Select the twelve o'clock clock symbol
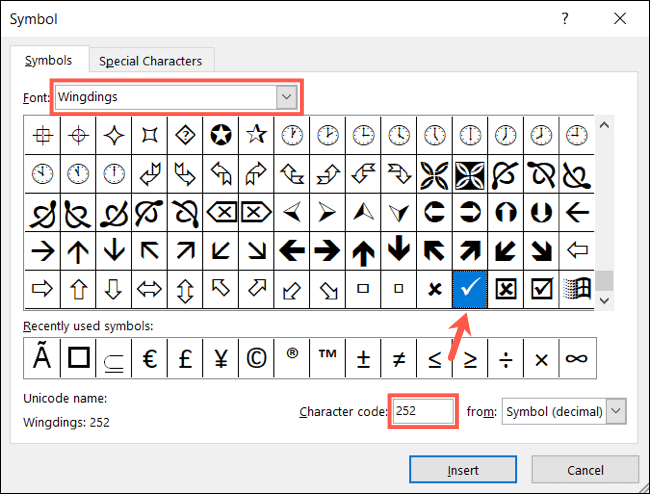650x494 pixels. pos(114,174)
